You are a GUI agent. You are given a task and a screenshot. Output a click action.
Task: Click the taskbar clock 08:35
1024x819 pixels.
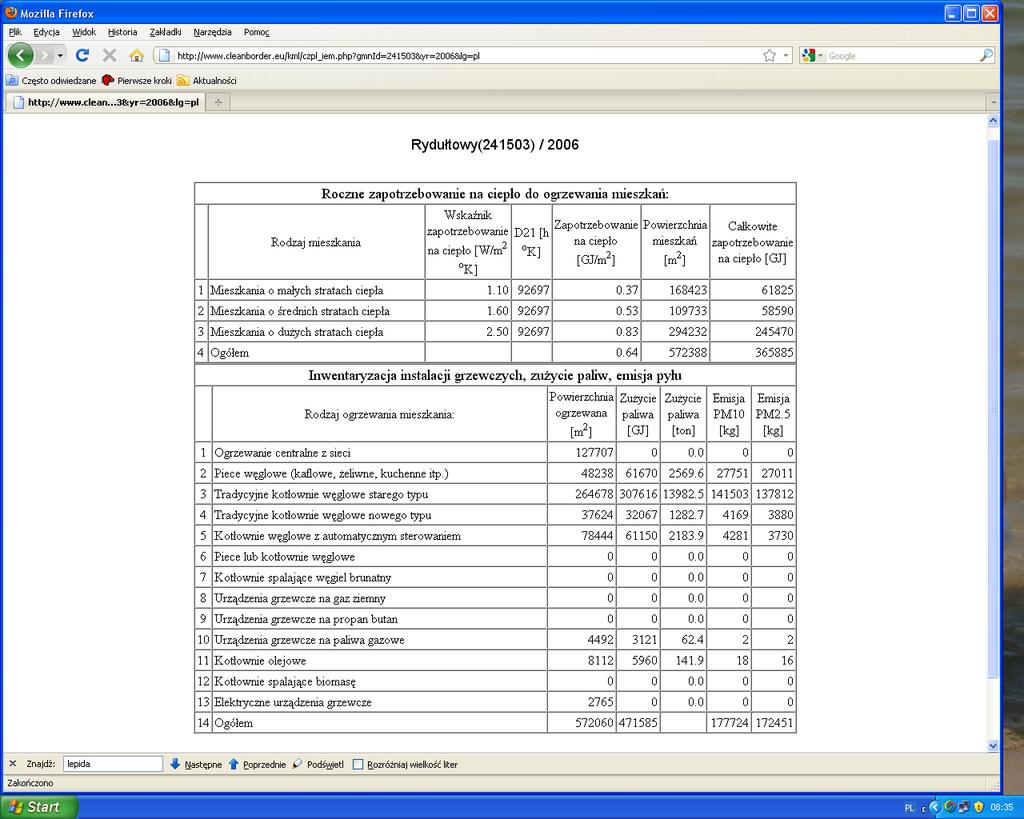tap(1001, 808)
